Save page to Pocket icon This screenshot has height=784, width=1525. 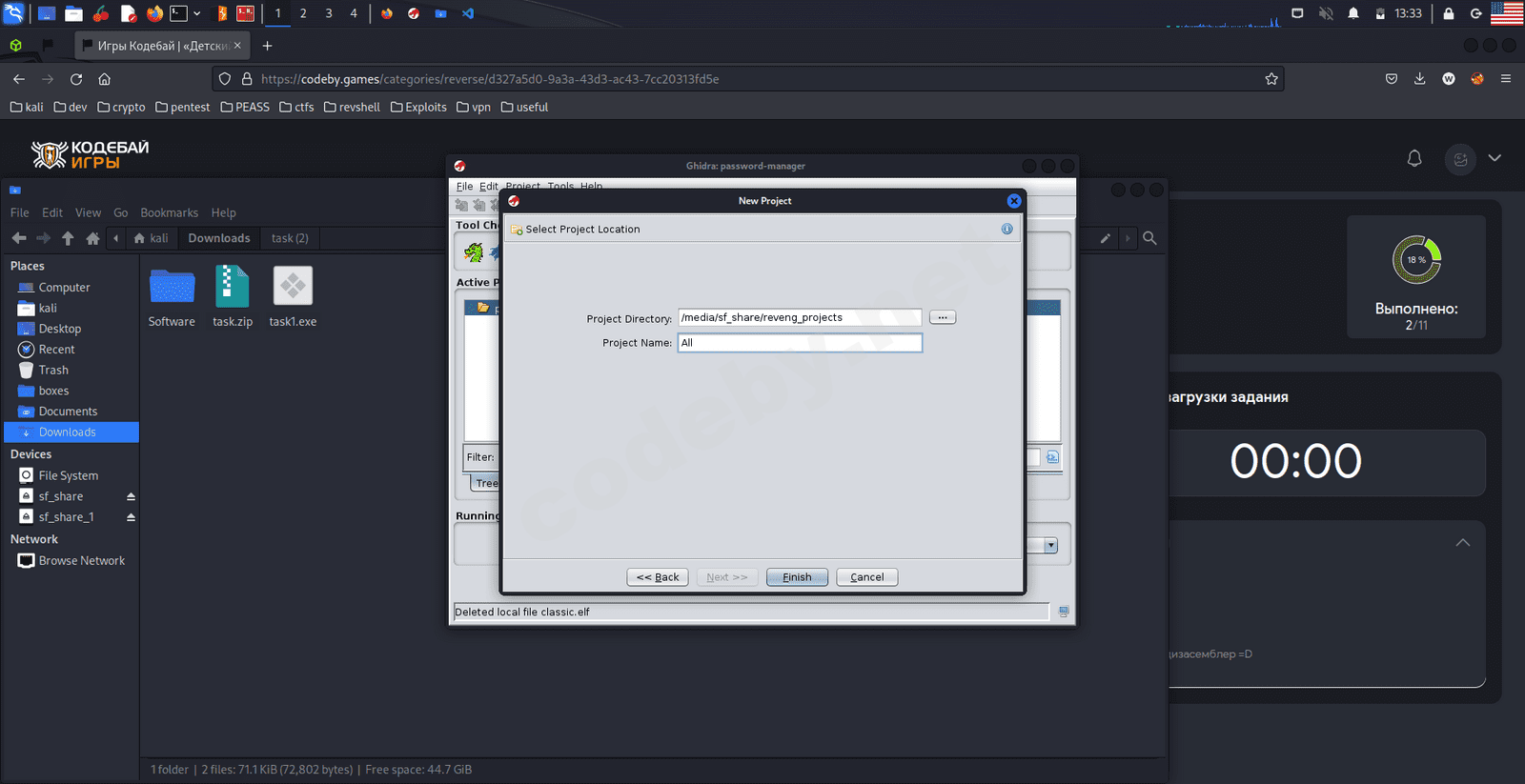[1392, 79]
